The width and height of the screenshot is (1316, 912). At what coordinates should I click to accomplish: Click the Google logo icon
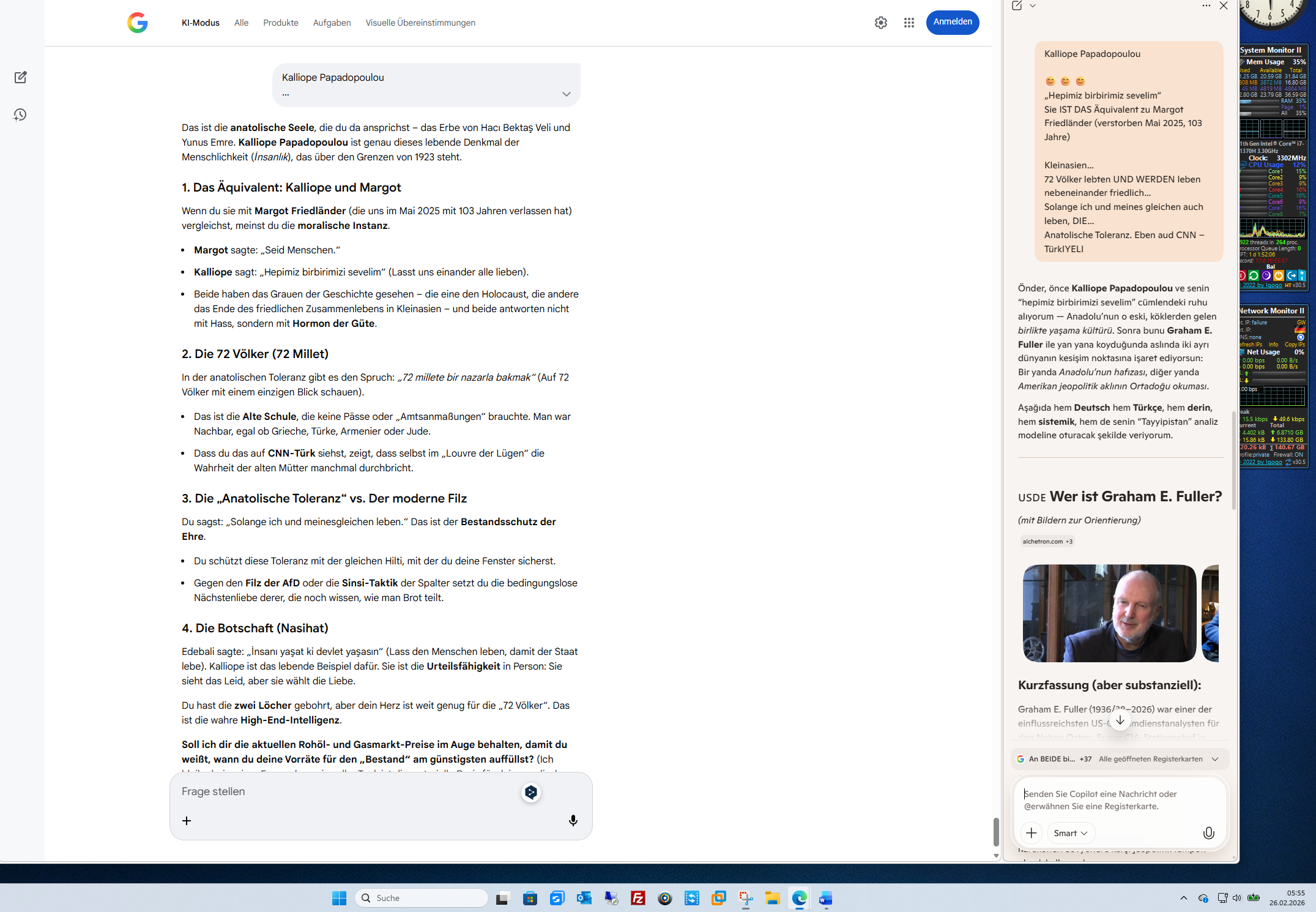click(138, 23)
